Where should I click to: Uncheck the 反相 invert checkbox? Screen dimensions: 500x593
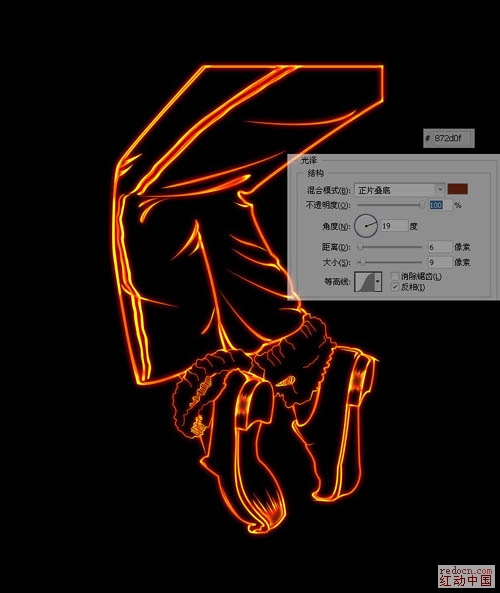[x=395, y=287]
